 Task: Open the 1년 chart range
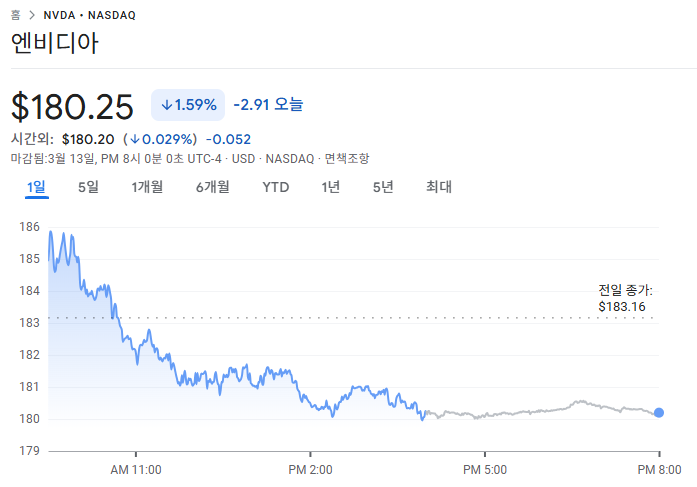point(331,186)
